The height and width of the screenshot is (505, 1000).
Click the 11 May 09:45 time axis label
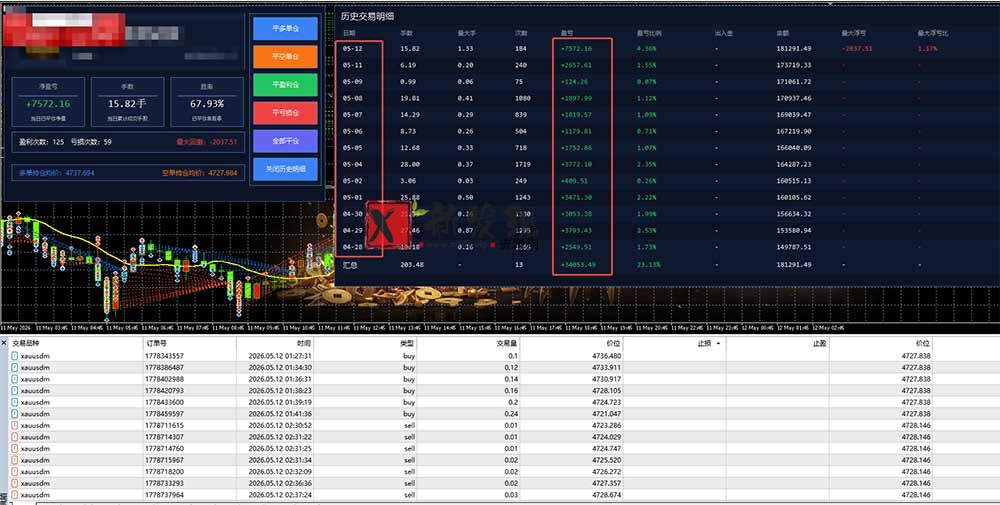tap(262, 328)
